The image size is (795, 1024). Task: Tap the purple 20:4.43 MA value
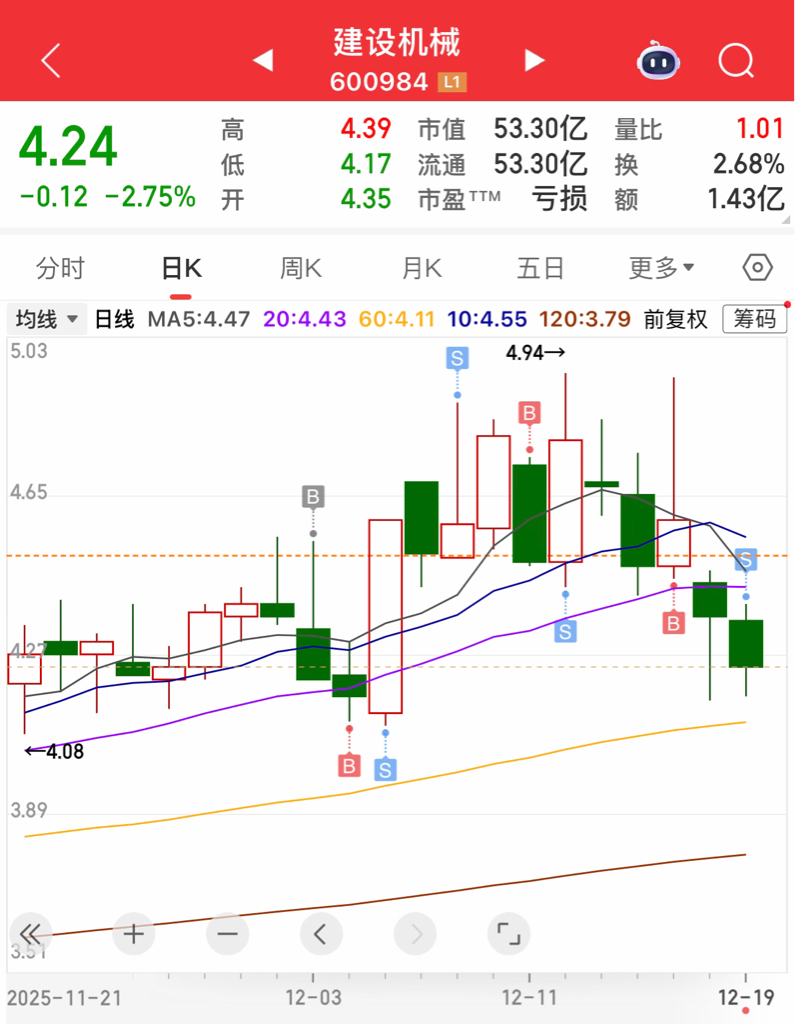pos(304,319)
